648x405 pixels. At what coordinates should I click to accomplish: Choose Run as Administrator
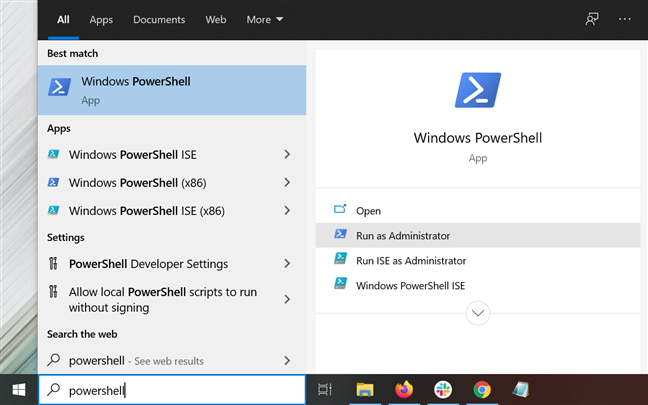478,236
